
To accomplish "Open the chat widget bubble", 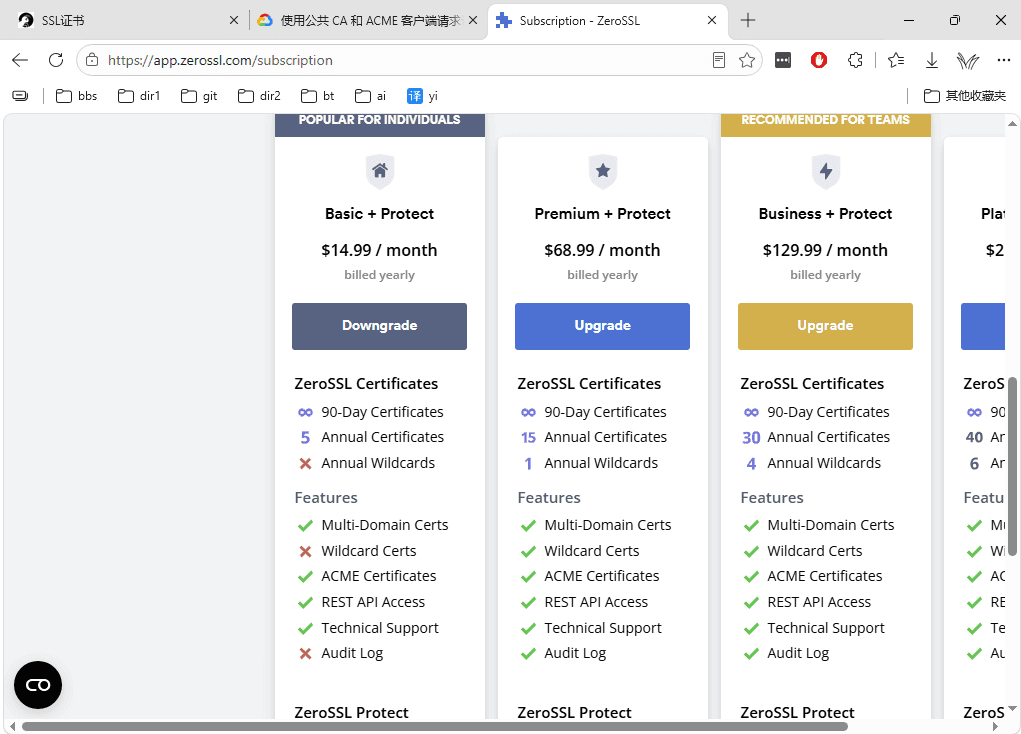I will coord(38,685).
